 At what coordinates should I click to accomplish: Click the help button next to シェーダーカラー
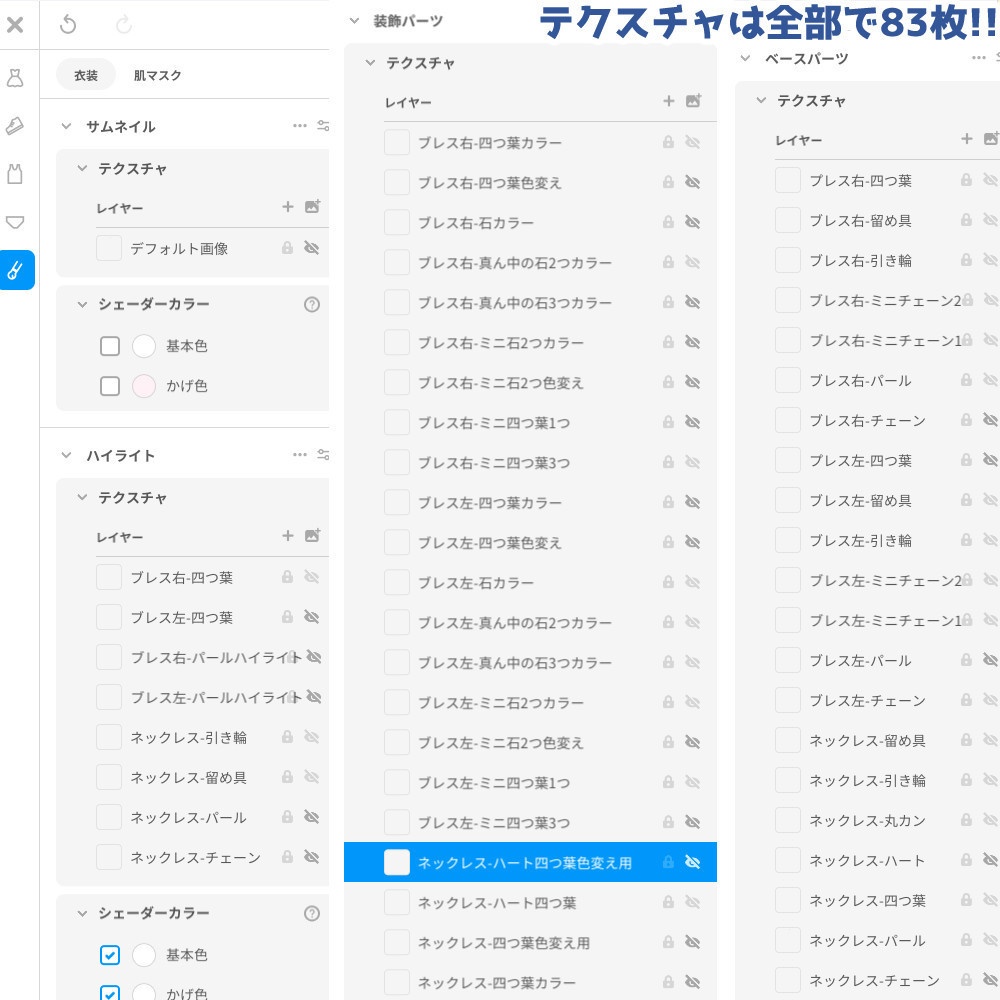point(312,304)
